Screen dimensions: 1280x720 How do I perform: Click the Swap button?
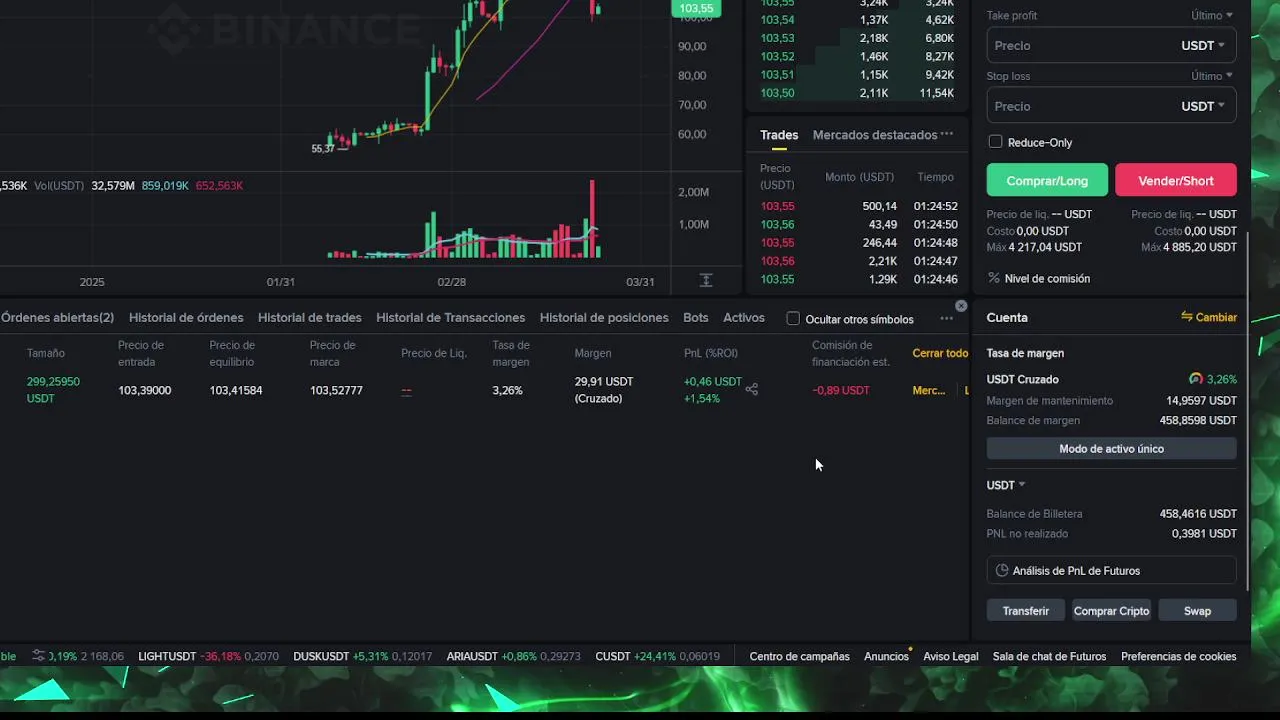(1198, 611)
